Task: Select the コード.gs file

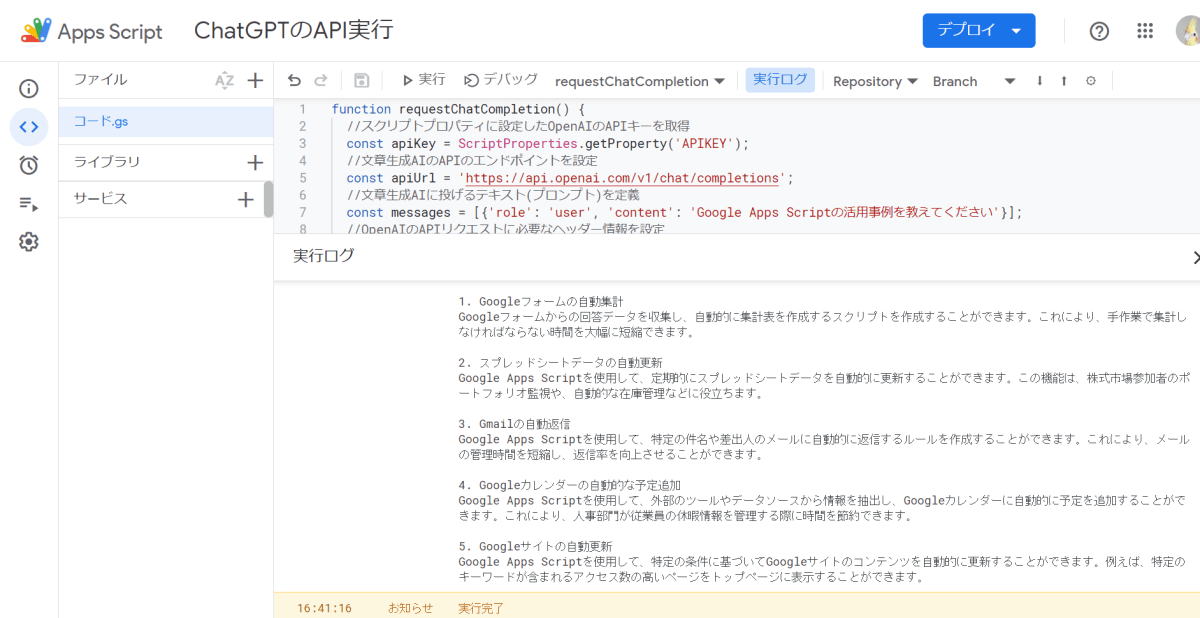Action: pos(166,122)
